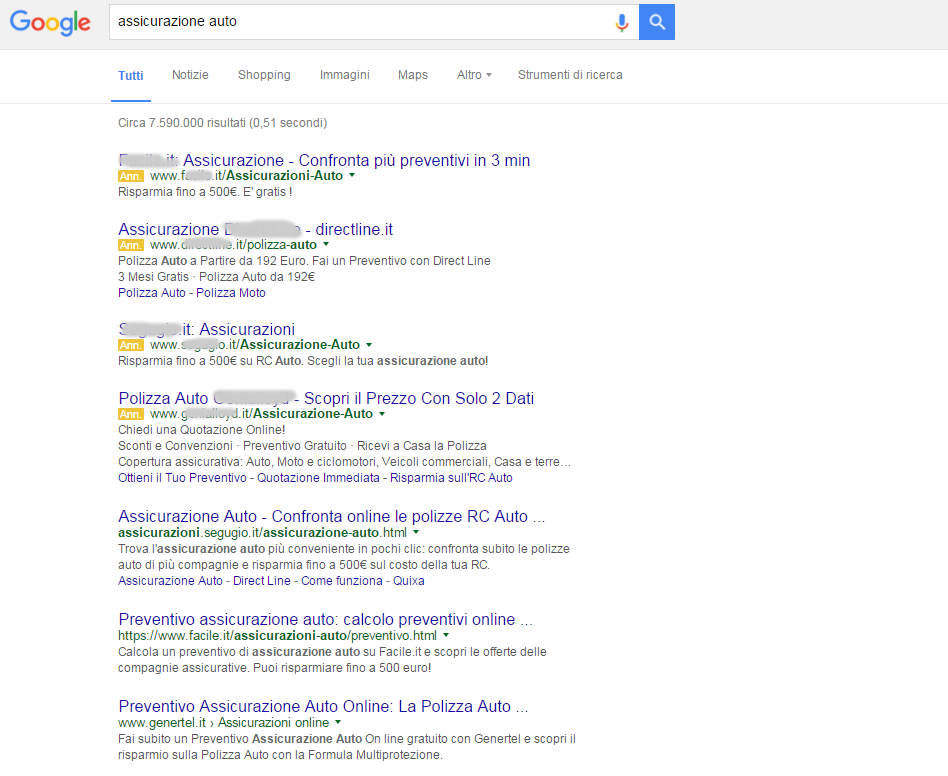Open 'Preventivo assicurazione auto: calcolo preventivi online' result
The image size is (948, 776).
326,619
